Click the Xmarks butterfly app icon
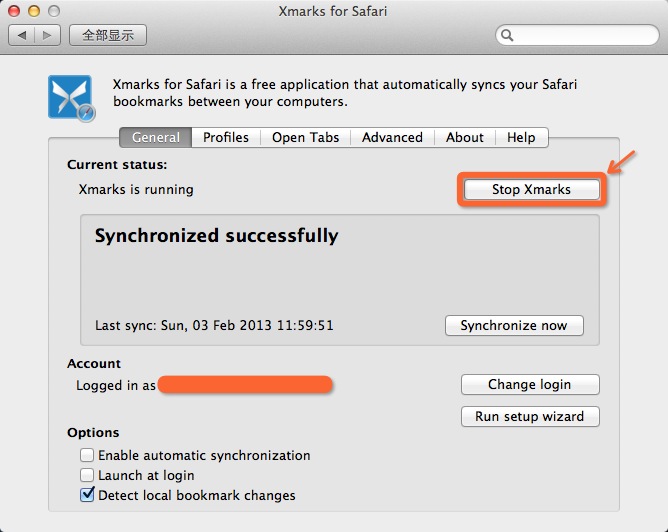The height and width of the screenshot is (532, 668). point(71,98)
